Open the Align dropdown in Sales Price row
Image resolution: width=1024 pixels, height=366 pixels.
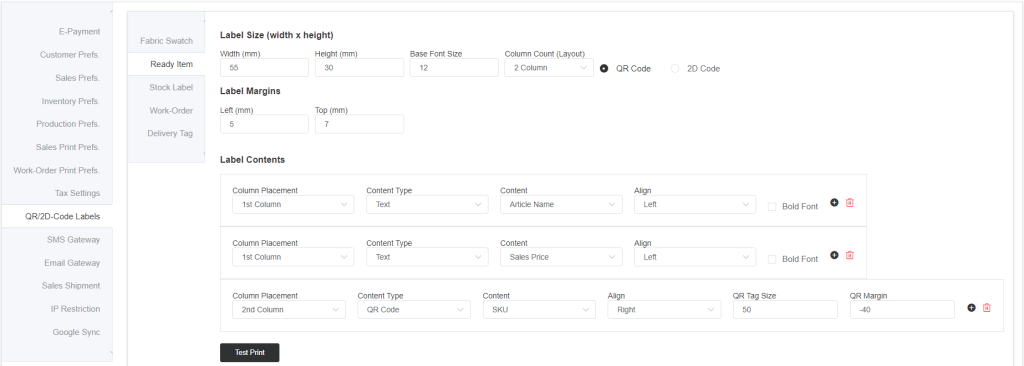pos(695,257)
